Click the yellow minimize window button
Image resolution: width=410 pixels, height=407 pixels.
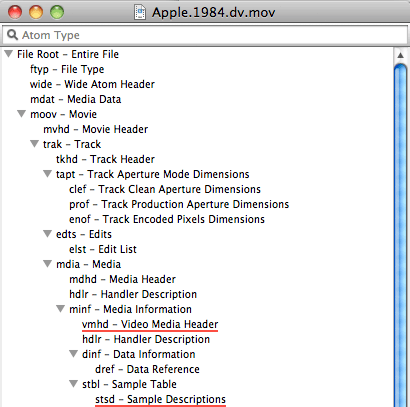36,12
